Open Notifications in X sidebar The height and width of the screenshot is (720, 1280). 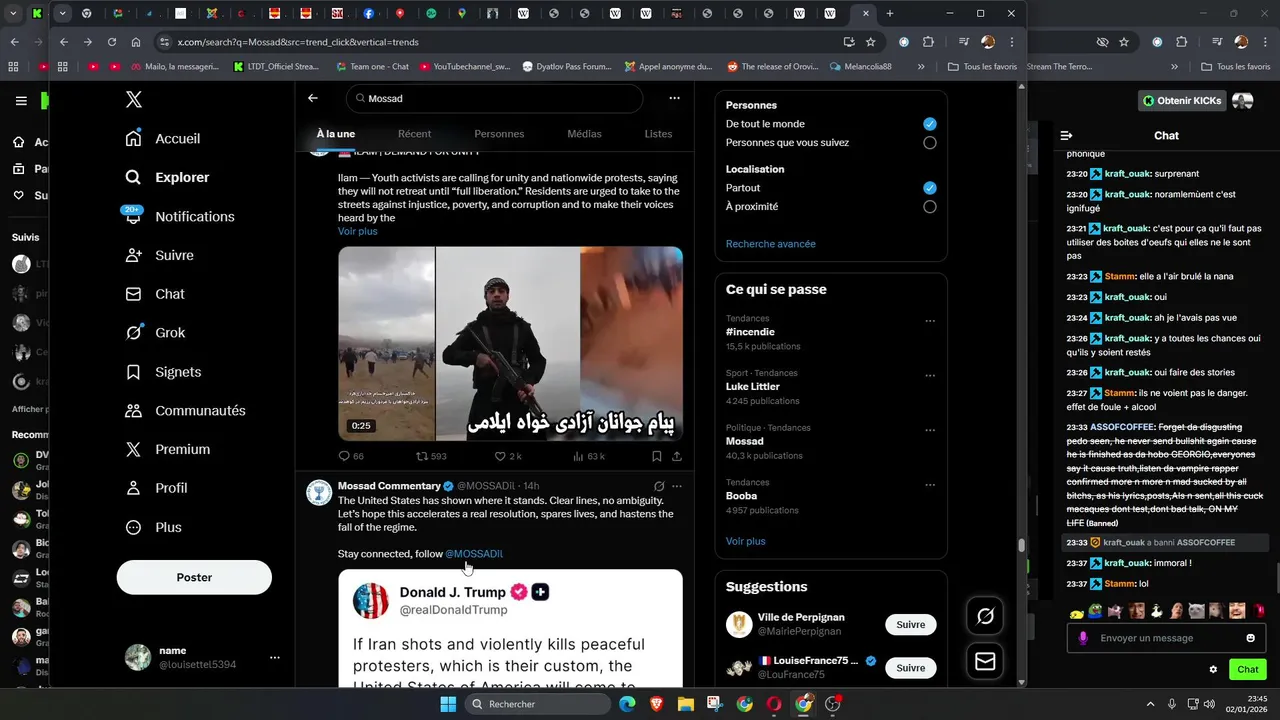tap(179, 216)
